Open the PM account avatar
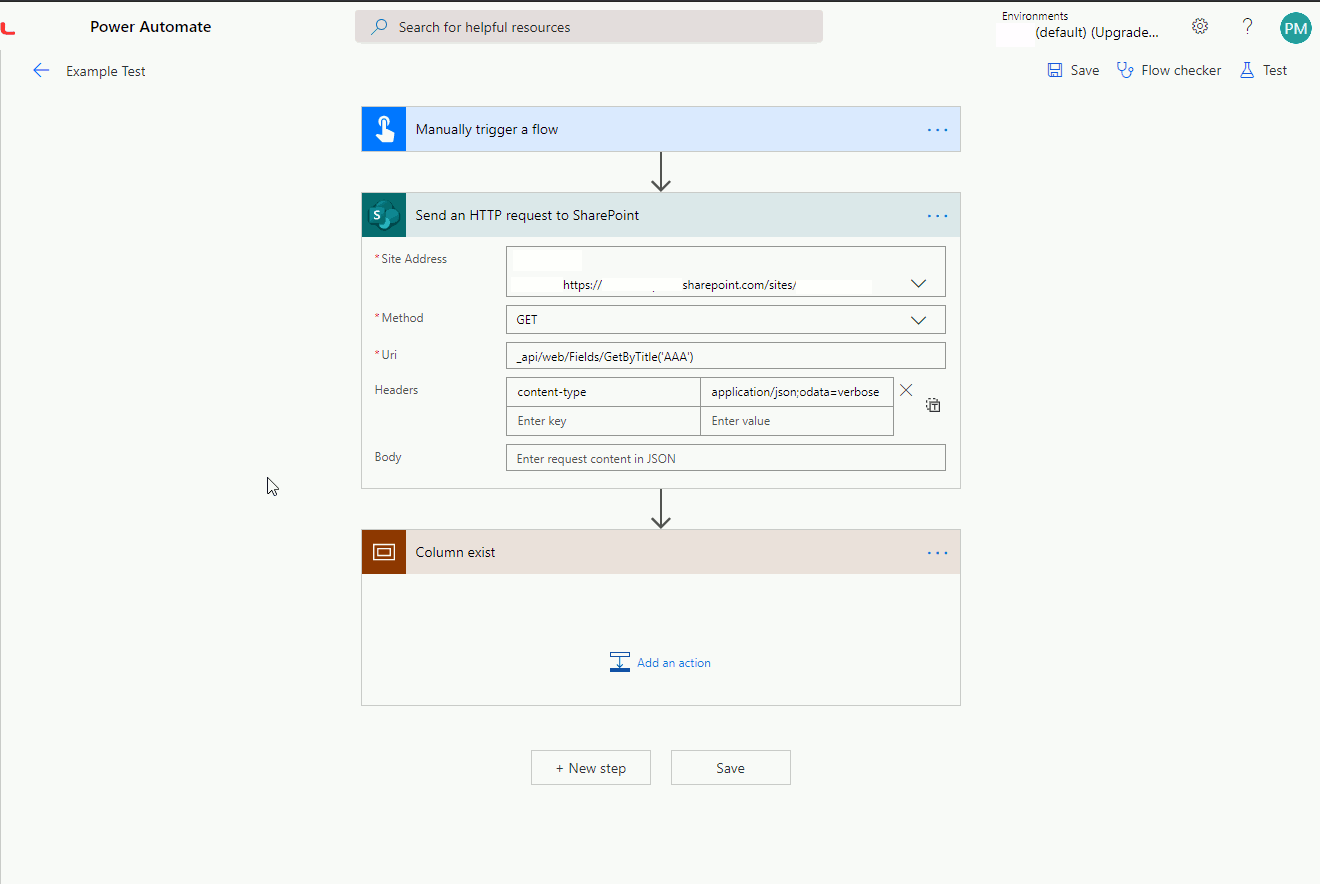Viewport: 1320px width, 884px height. (x=1295, y=28)
